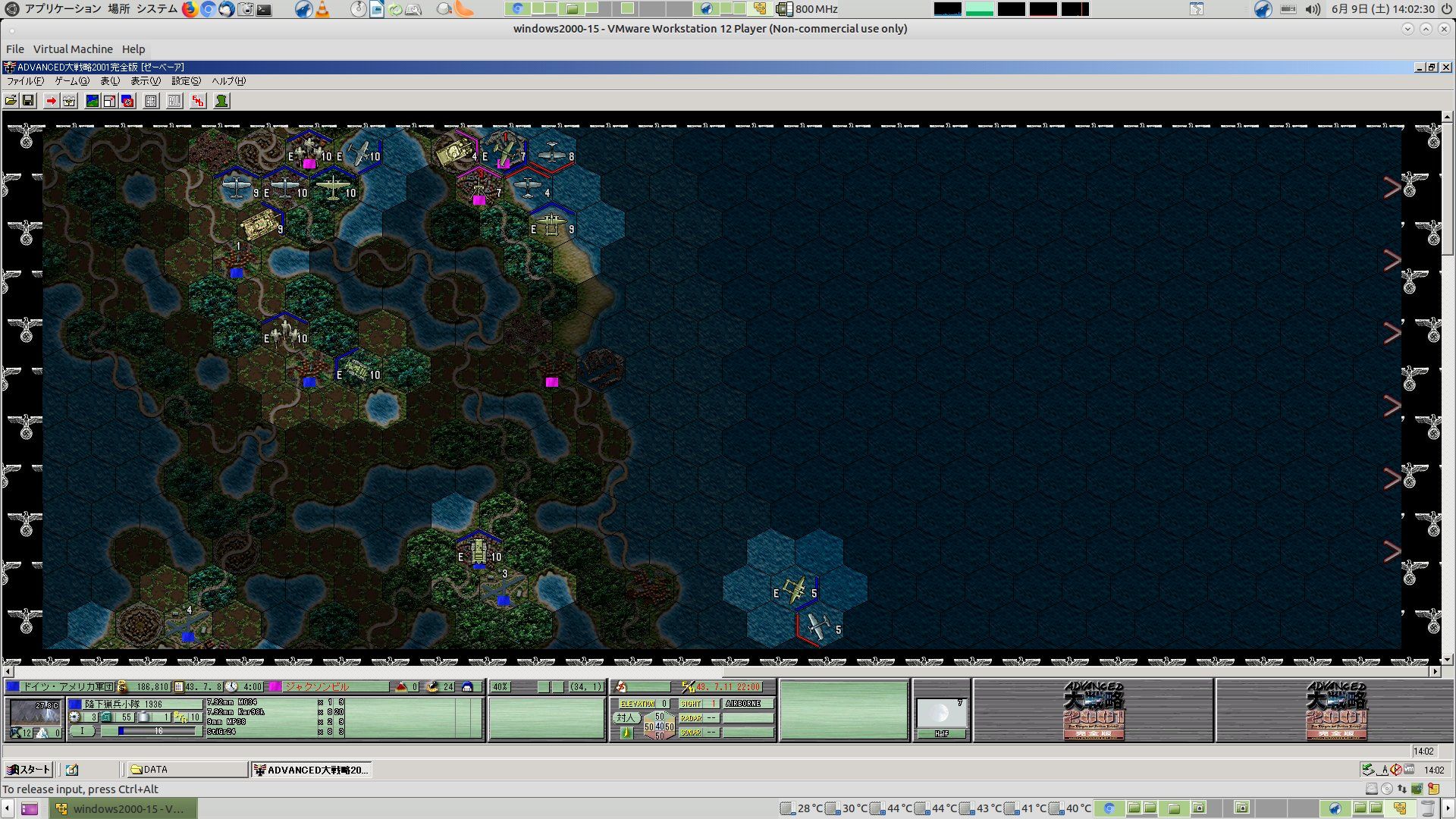Open the ゲーム(G) menu
Image resolution: width=1456 pixels, height=819 pixels.
click(x=71, y=81)
